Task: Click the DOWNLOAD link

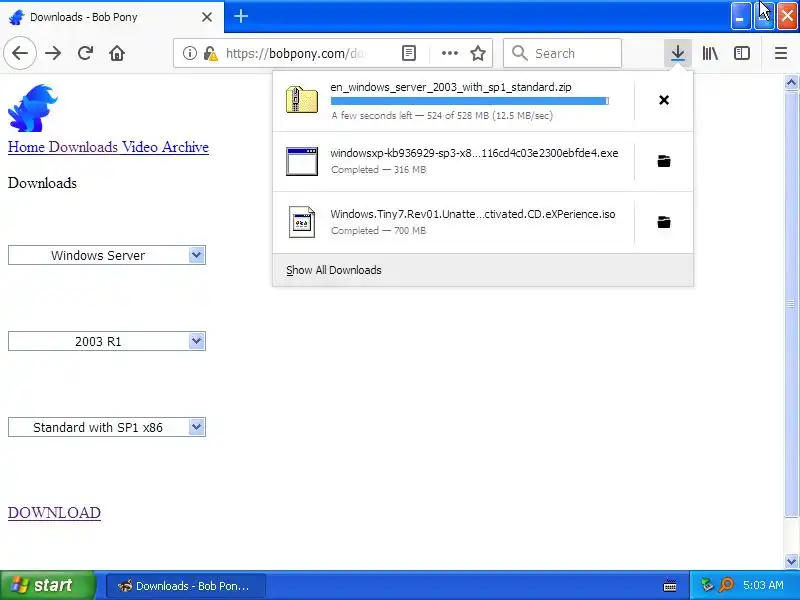Action: [54, 513]
